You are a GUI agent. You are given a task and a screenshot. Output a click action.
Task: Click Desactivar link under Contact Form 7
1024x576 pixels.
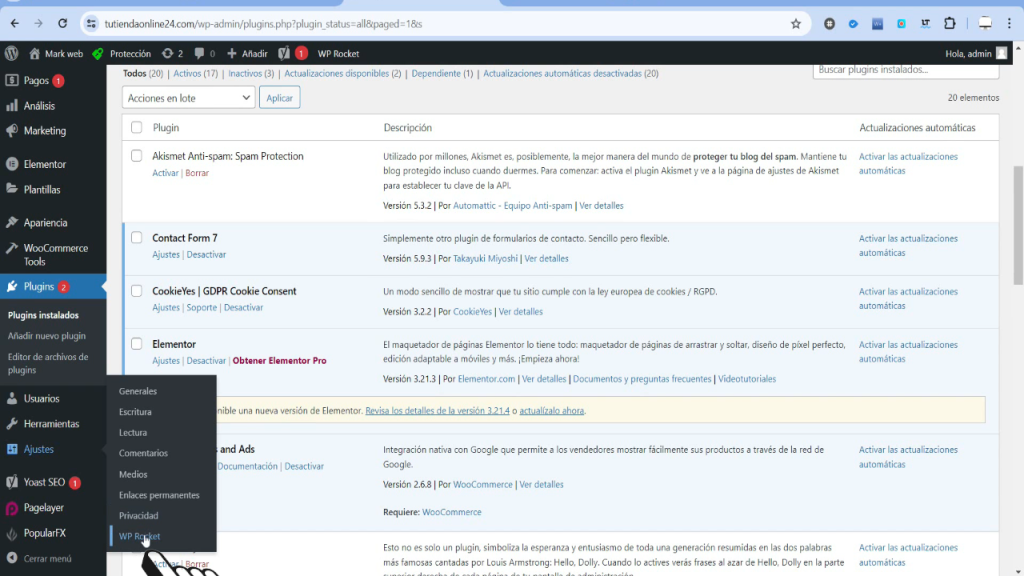[x=206, y=255]
